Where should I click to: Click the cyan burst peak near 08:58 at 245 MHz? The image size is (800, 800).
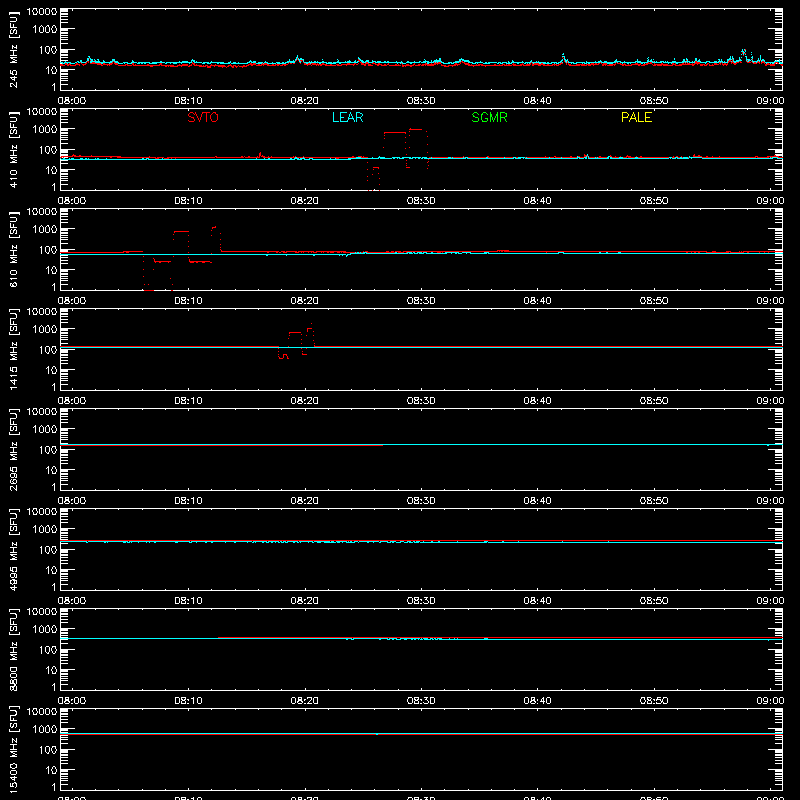coord(743,52)
